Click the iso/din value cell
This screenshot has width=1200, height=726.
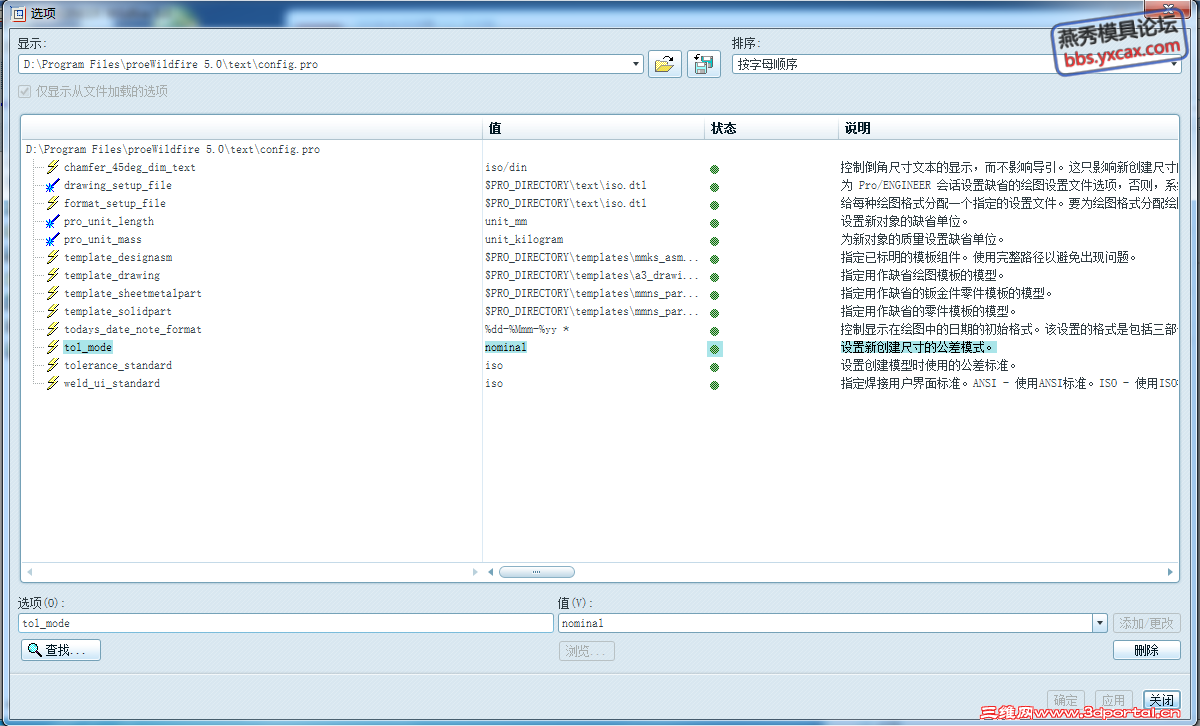click(x=506, y=167)
